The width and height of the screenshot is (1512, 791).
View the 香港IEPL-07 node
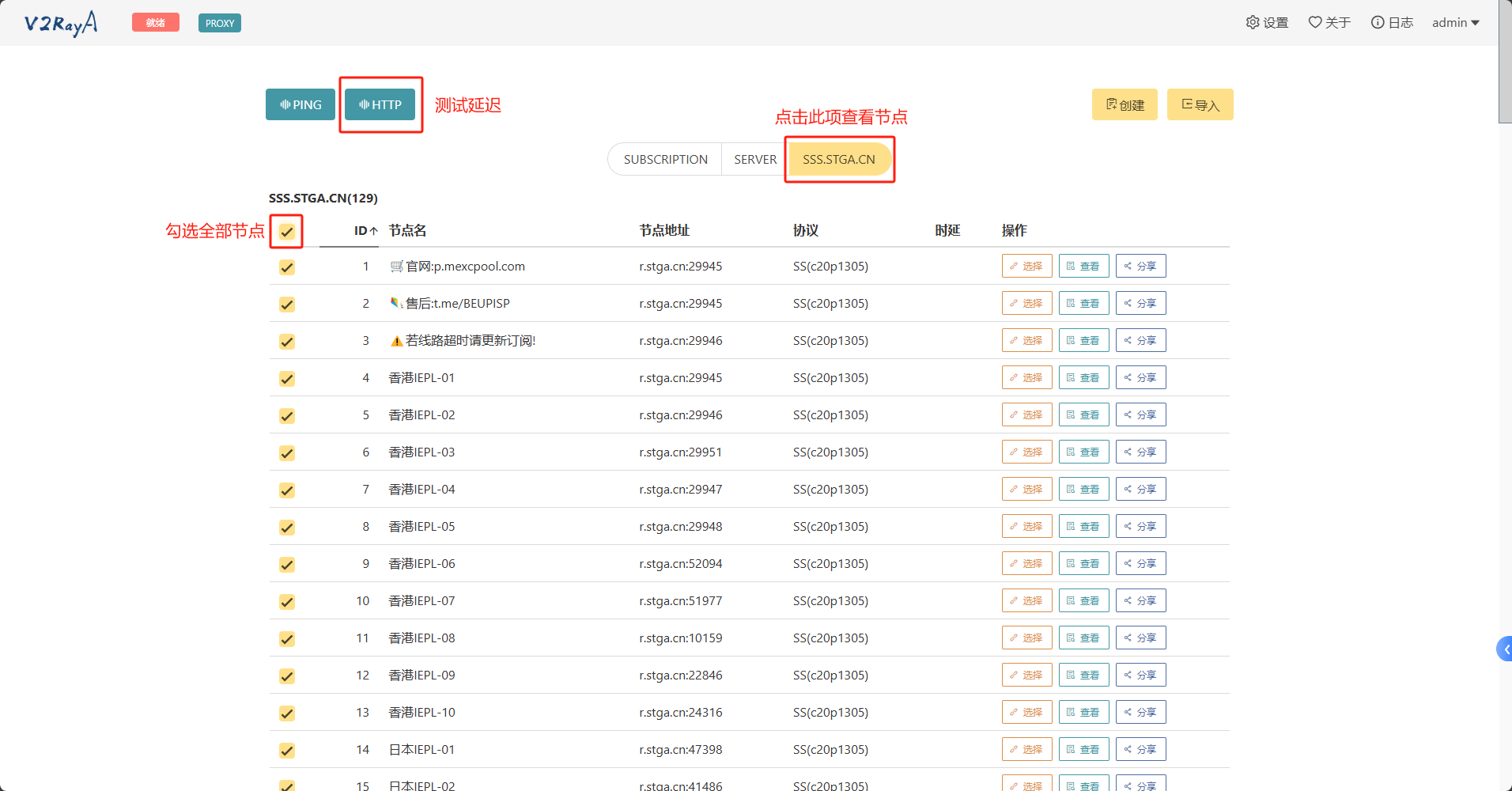tap(1083, 600)
